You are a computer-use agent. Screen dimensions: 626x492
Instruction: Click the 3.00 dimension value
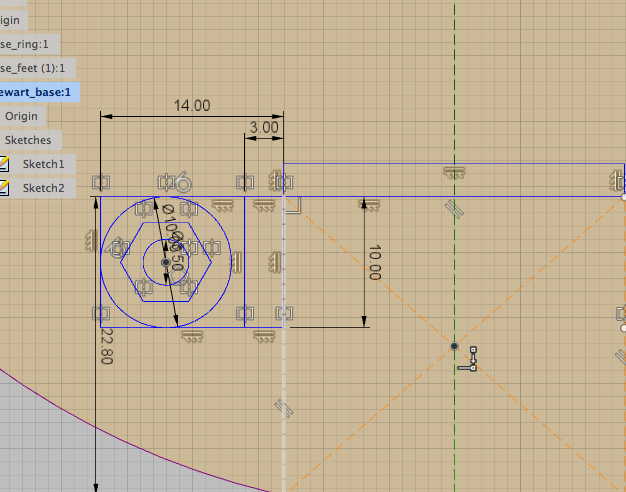(x=264, y=128)
